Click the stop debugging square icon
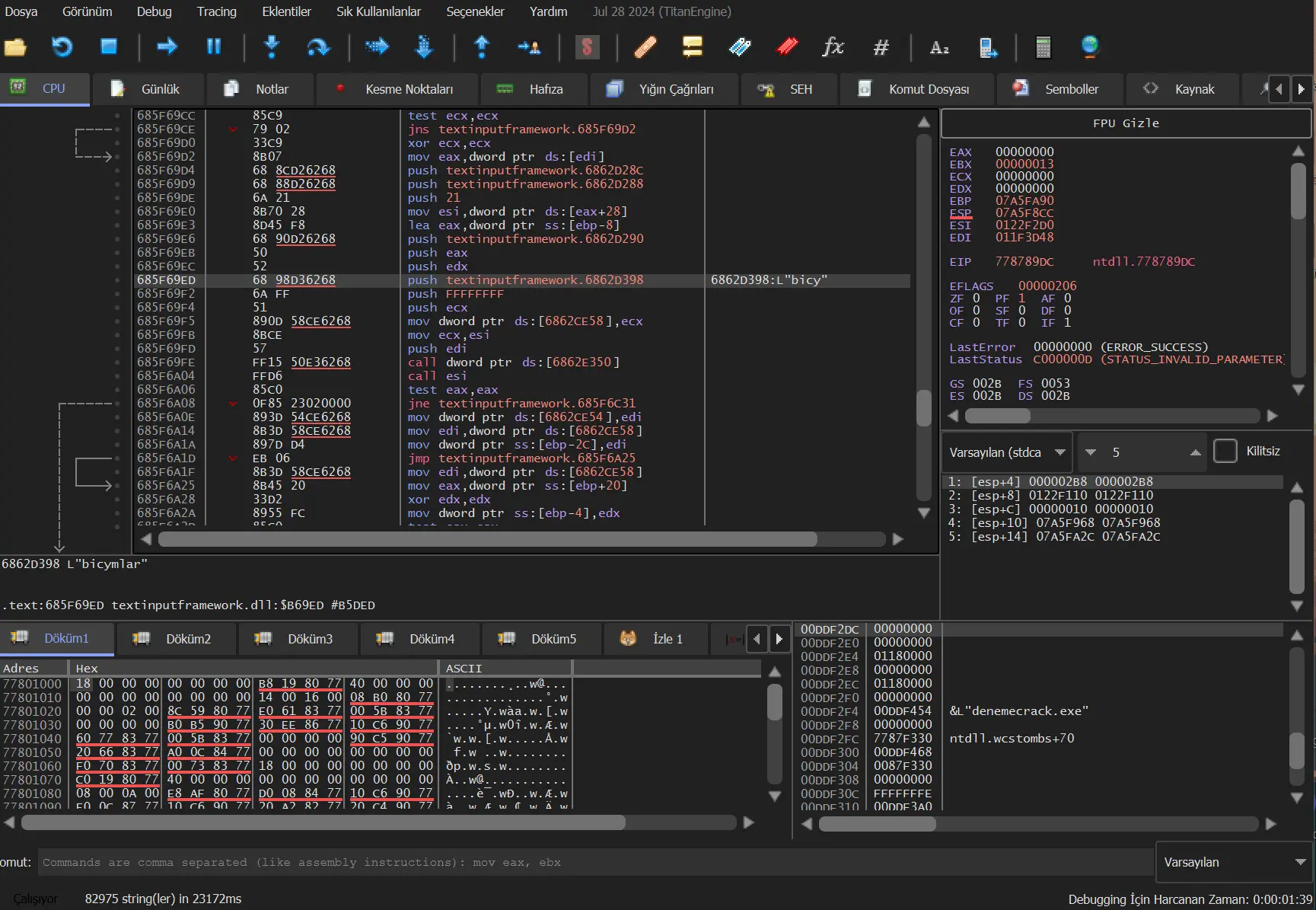1316x910 pixels. pos(109,47)
